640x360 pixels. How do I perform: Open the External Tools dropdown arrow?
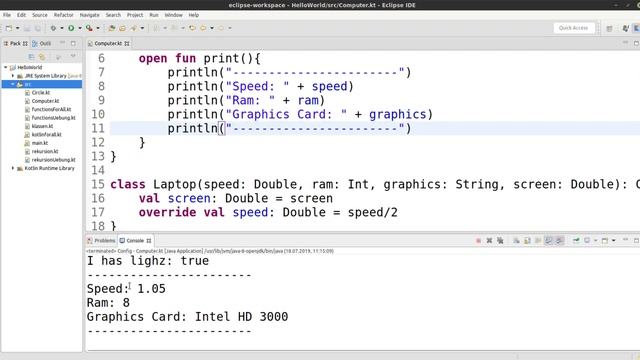coord(98,28)
